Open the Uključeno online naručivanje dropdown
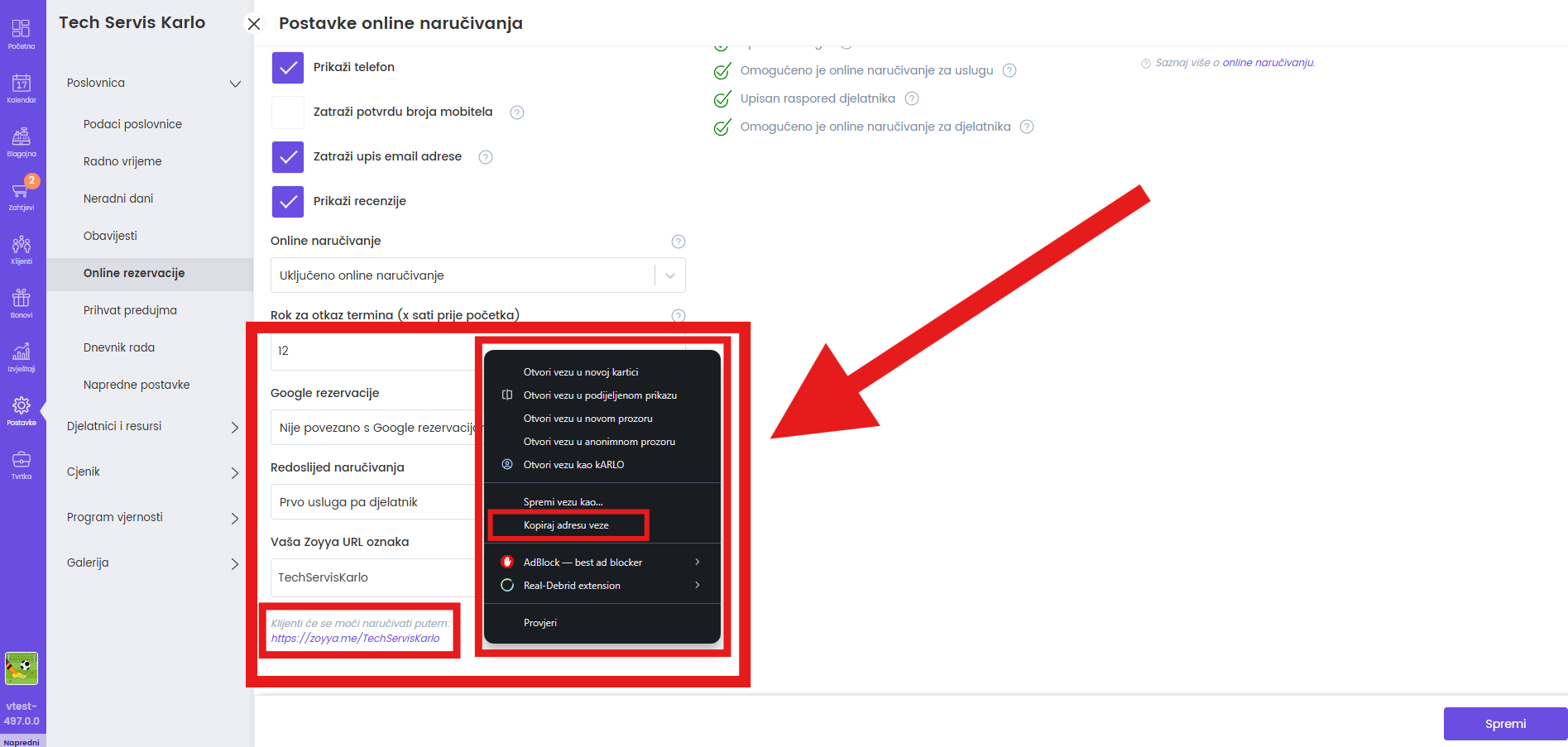This screenshot has height=747, width=1568. coord(477,275)
